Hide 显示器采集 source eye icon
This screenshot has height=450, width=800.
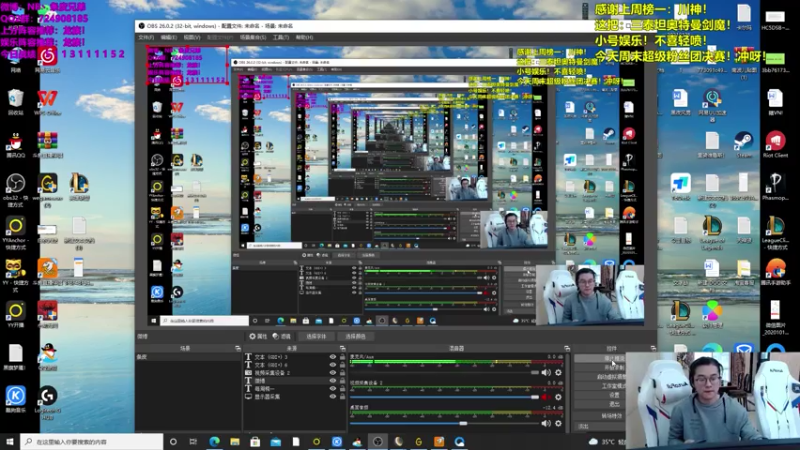pos(333,396)
